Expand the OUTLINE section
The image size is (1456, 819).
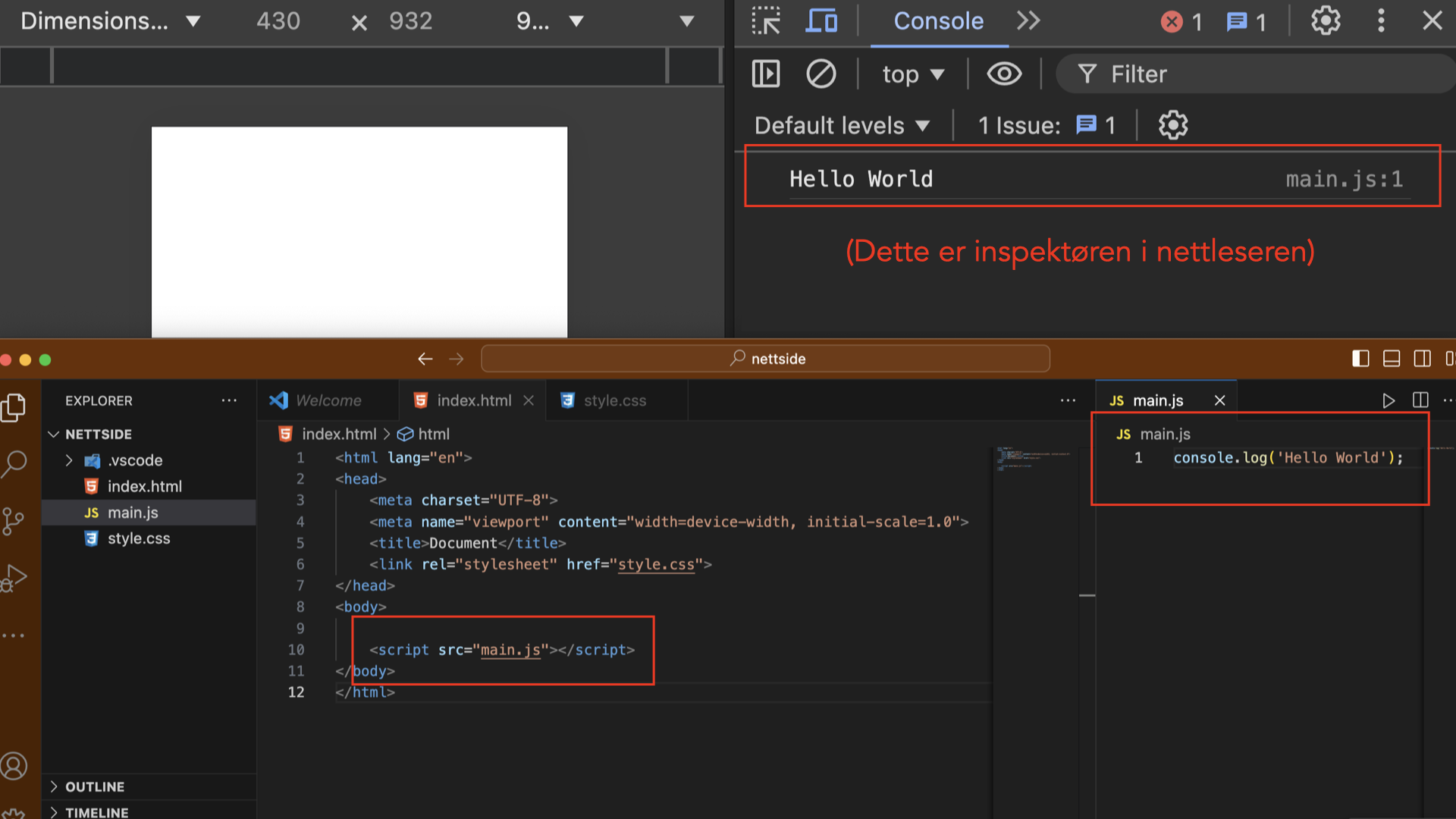point(95,786)
